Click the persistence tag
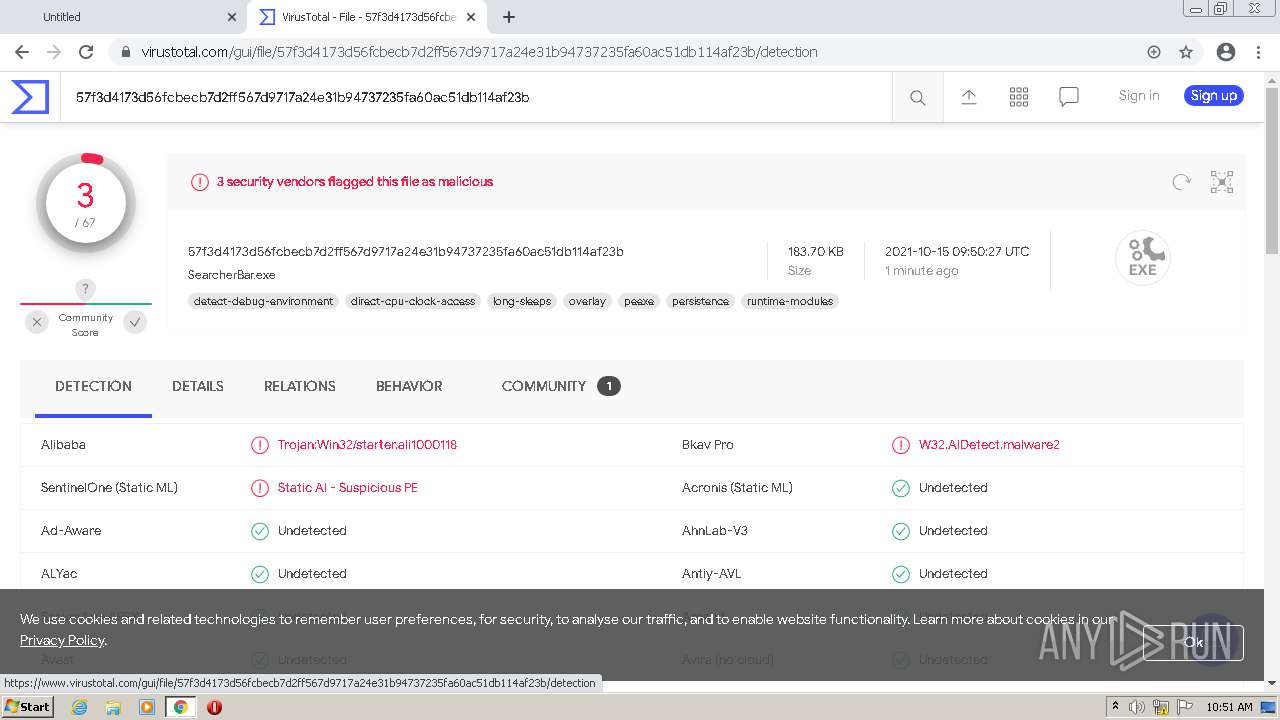Image resolution: width=1280 pixels, height=720 pixels. (700, 301)
